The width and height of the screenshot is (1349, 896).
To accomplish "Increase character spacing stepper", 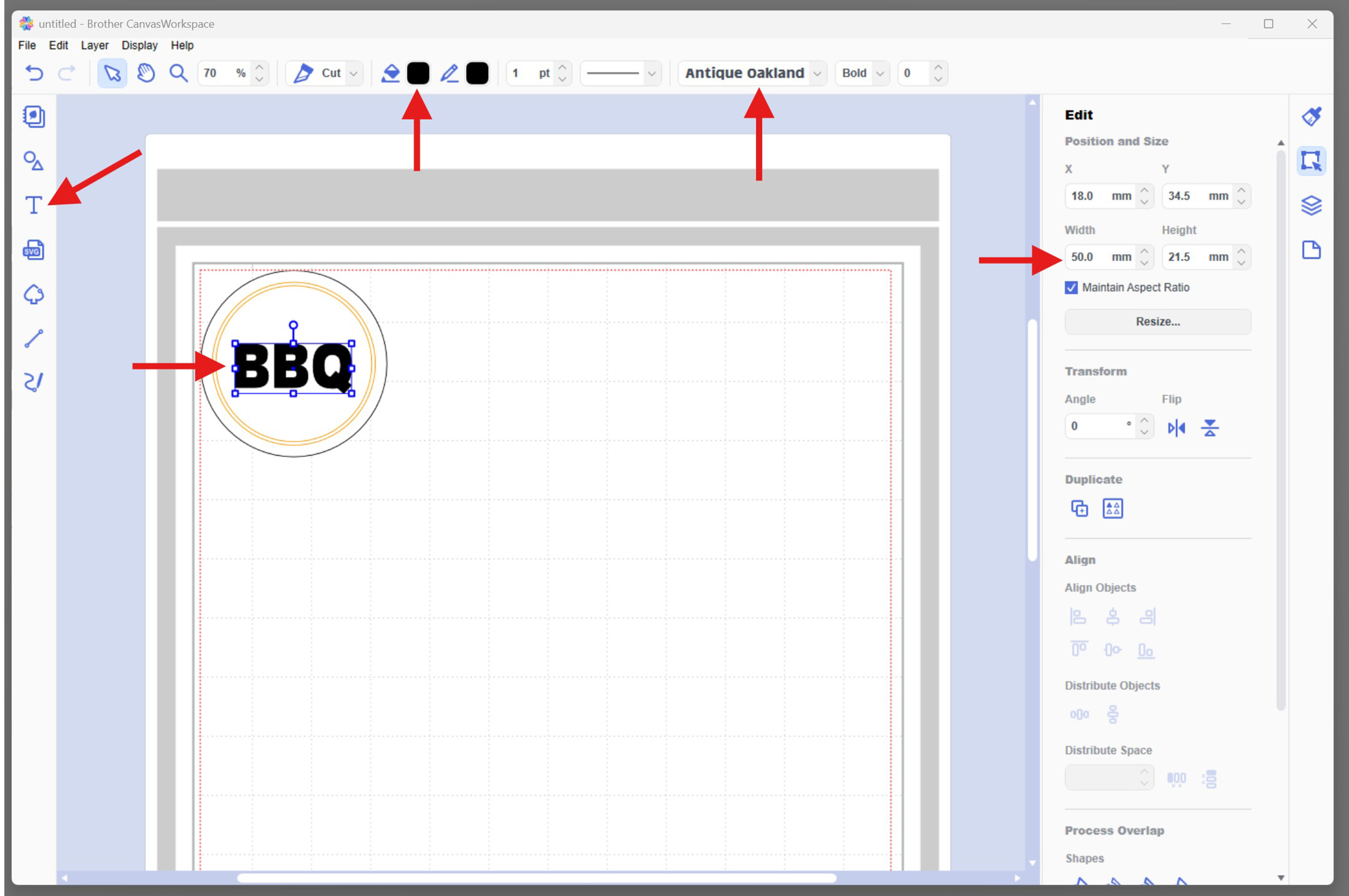I will point(938,68).
